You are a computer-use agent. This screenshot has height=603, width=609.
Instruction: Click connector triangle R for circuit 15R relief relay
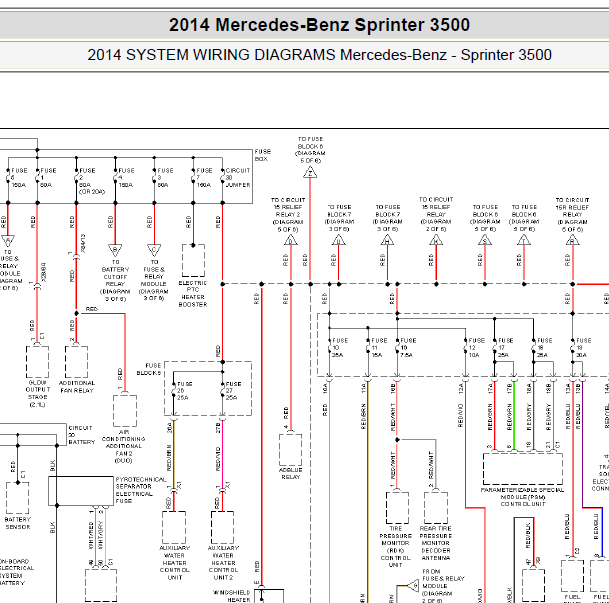pyautogui.click(x=572, y=240)
